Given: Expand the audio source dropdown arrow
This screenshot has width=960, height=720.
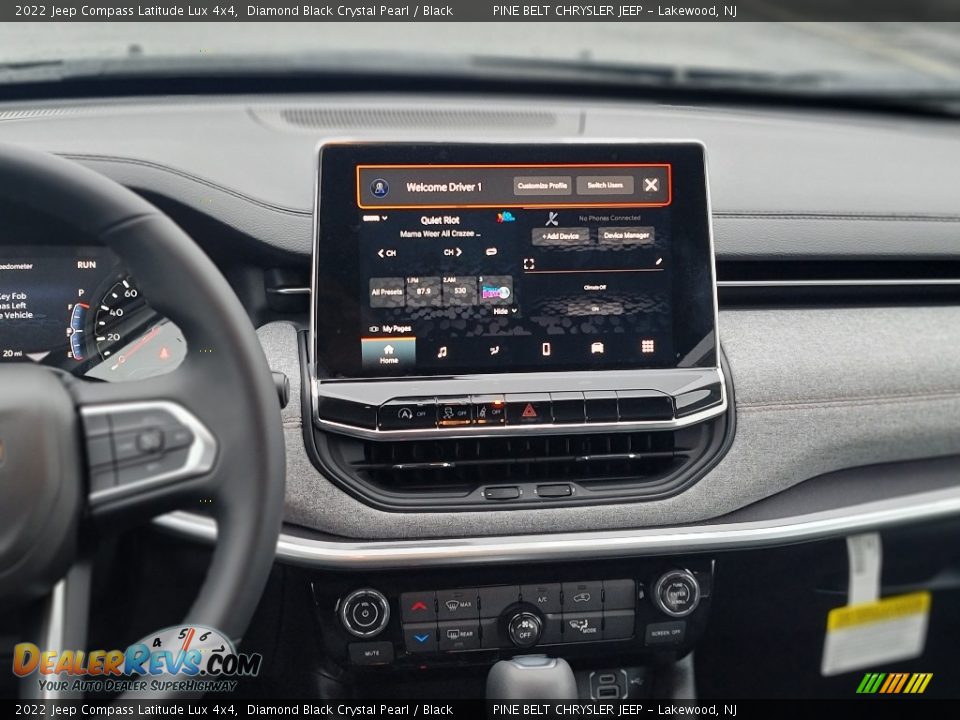Looking at the screenshot, I should (384, 218).
